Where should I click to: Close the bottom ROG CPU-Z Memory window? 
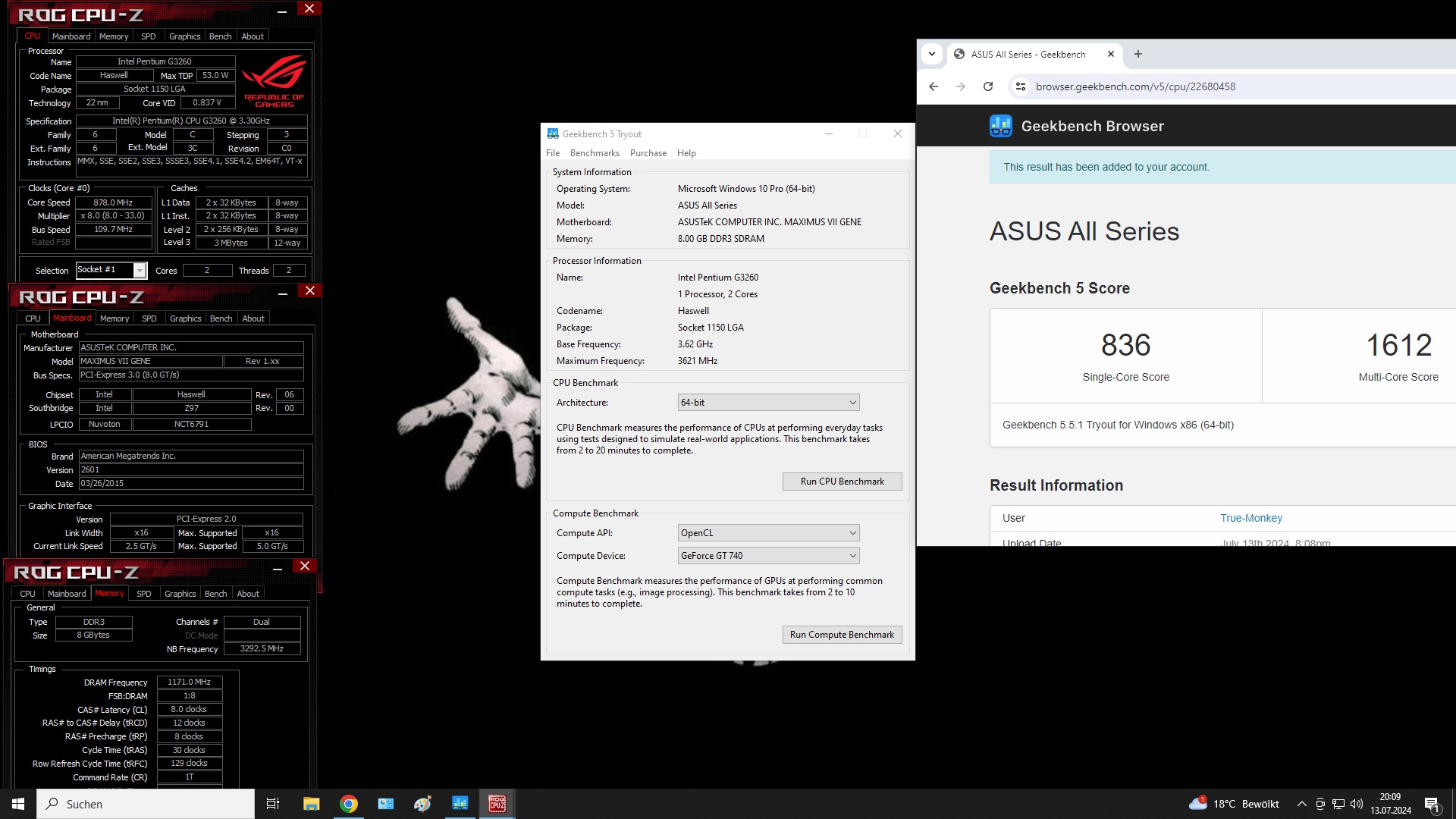(304, 566)
